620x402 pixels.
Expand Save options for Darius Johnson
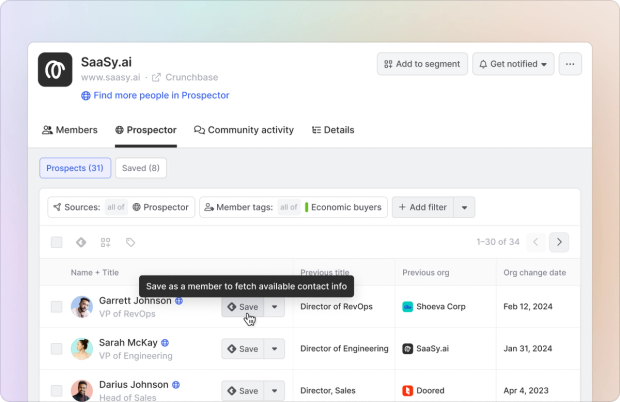pos(274,391)
